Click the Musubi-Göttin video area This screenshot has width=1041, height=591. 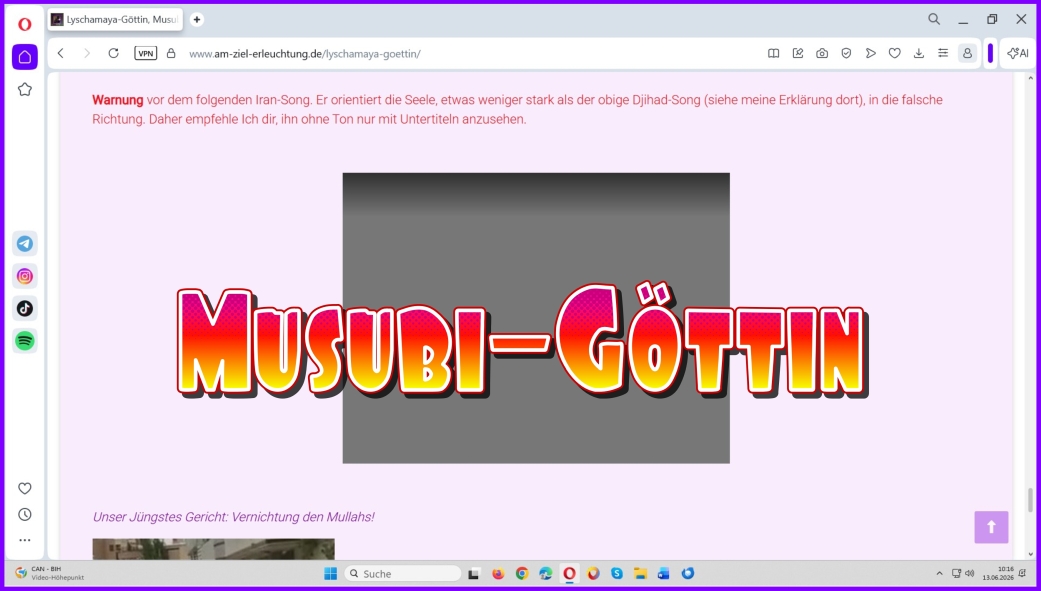click(x=536, y=318)
